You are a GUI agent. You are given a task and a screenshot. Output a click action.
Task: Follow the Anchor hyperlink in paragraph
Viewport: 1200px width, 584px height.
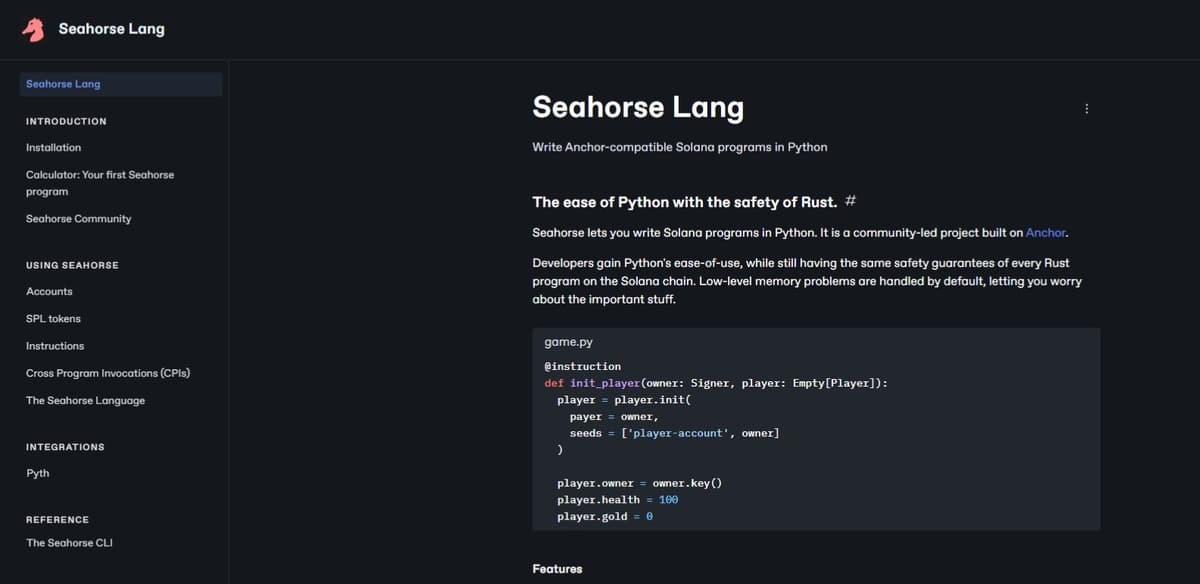pos(1046,232)
